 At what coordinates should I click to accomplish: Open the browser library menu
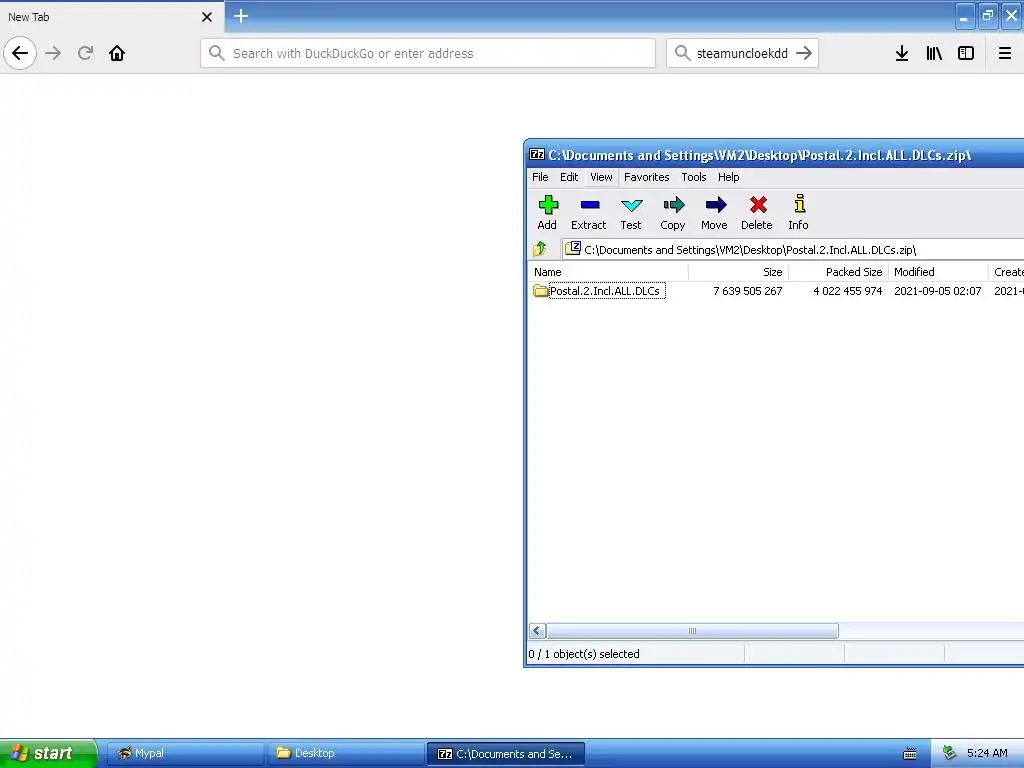click(x=934, y=53)
